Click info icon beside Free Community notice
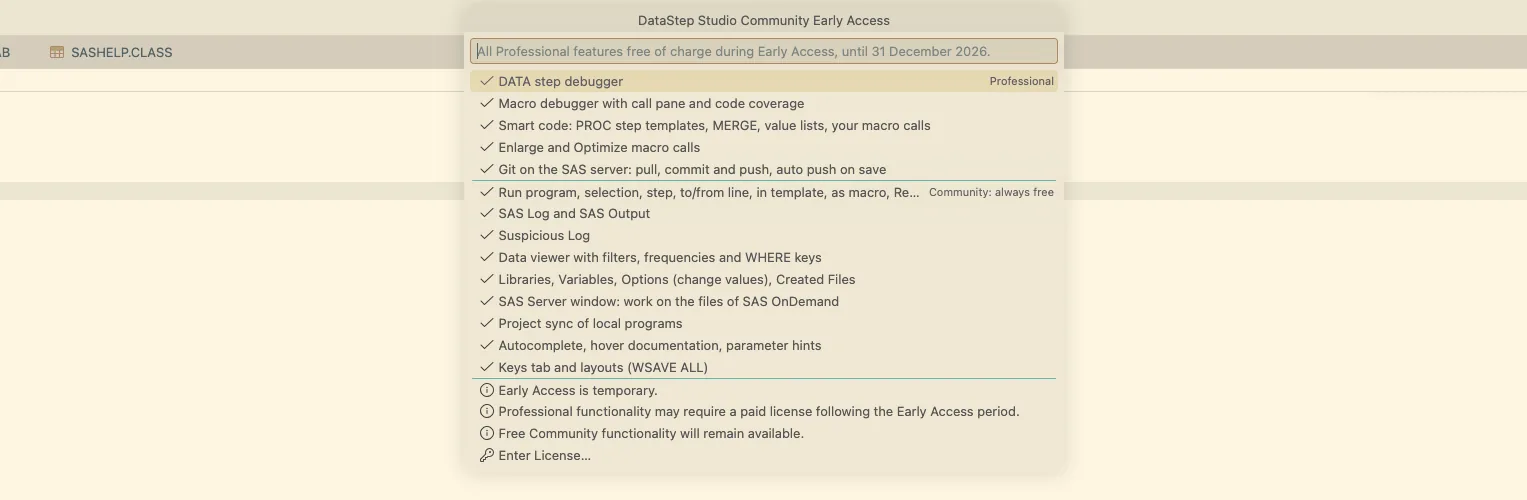This screenshot has width=1527, height=500. tap(487, 433)
